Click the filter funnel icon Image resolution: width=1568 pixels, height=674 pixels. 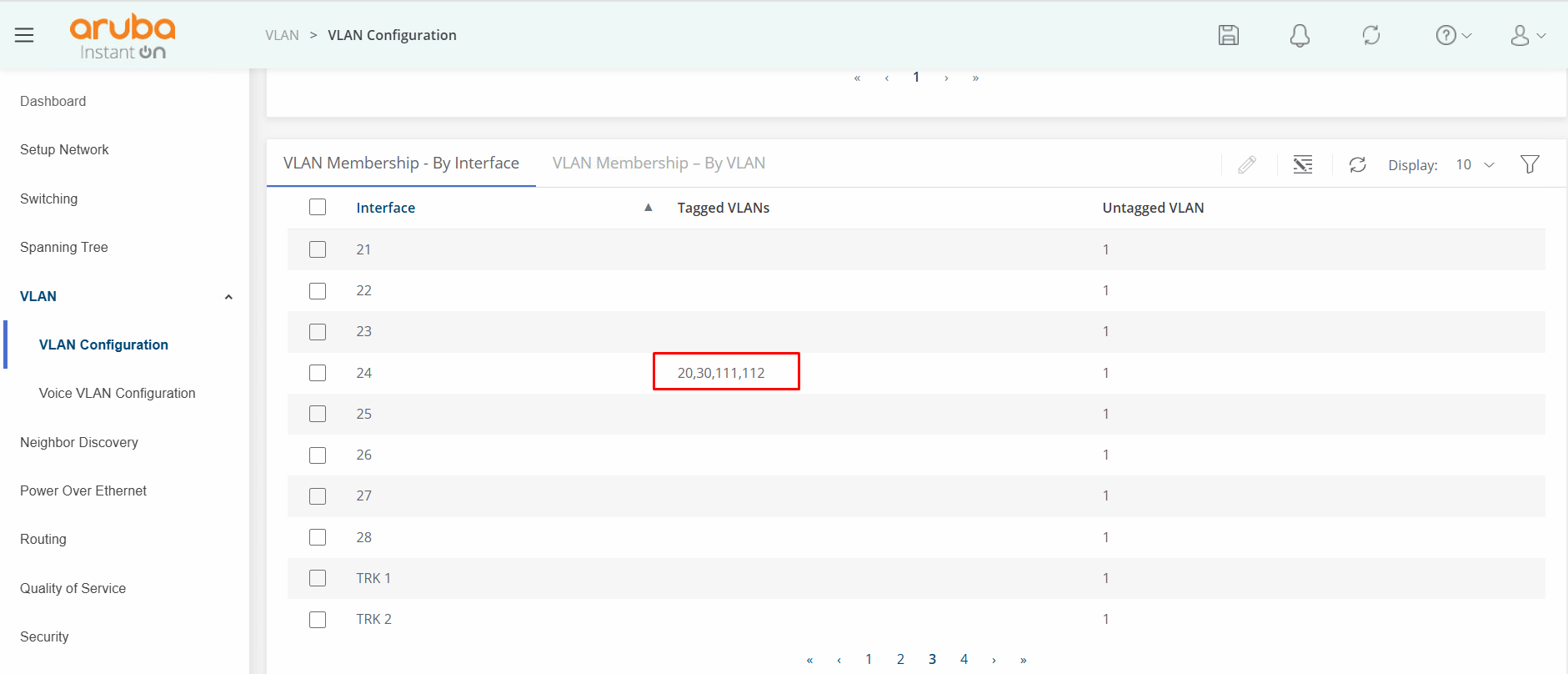[1529, 164]
